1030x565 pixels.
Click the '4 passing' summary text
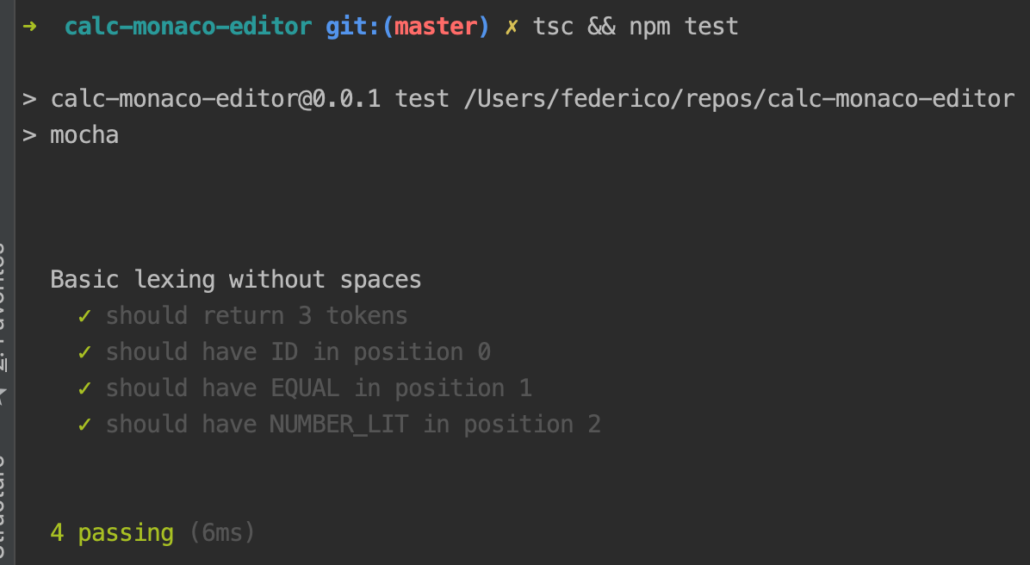(x=112, y=533)
